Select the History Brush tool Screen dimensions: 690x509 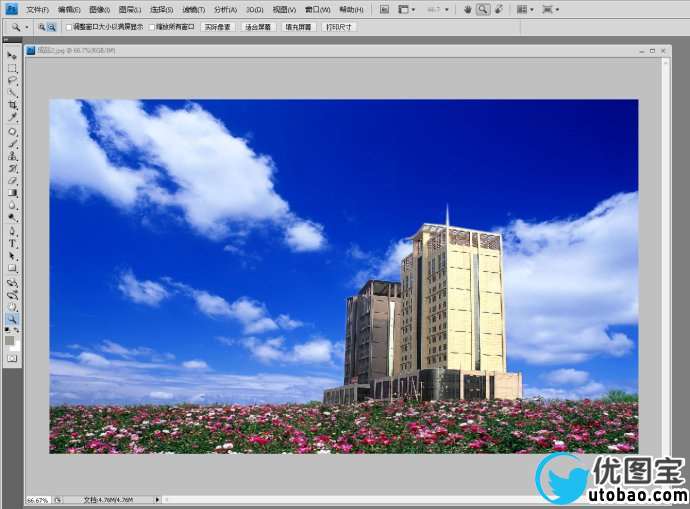pyautogui.click(x=12, y=168)
